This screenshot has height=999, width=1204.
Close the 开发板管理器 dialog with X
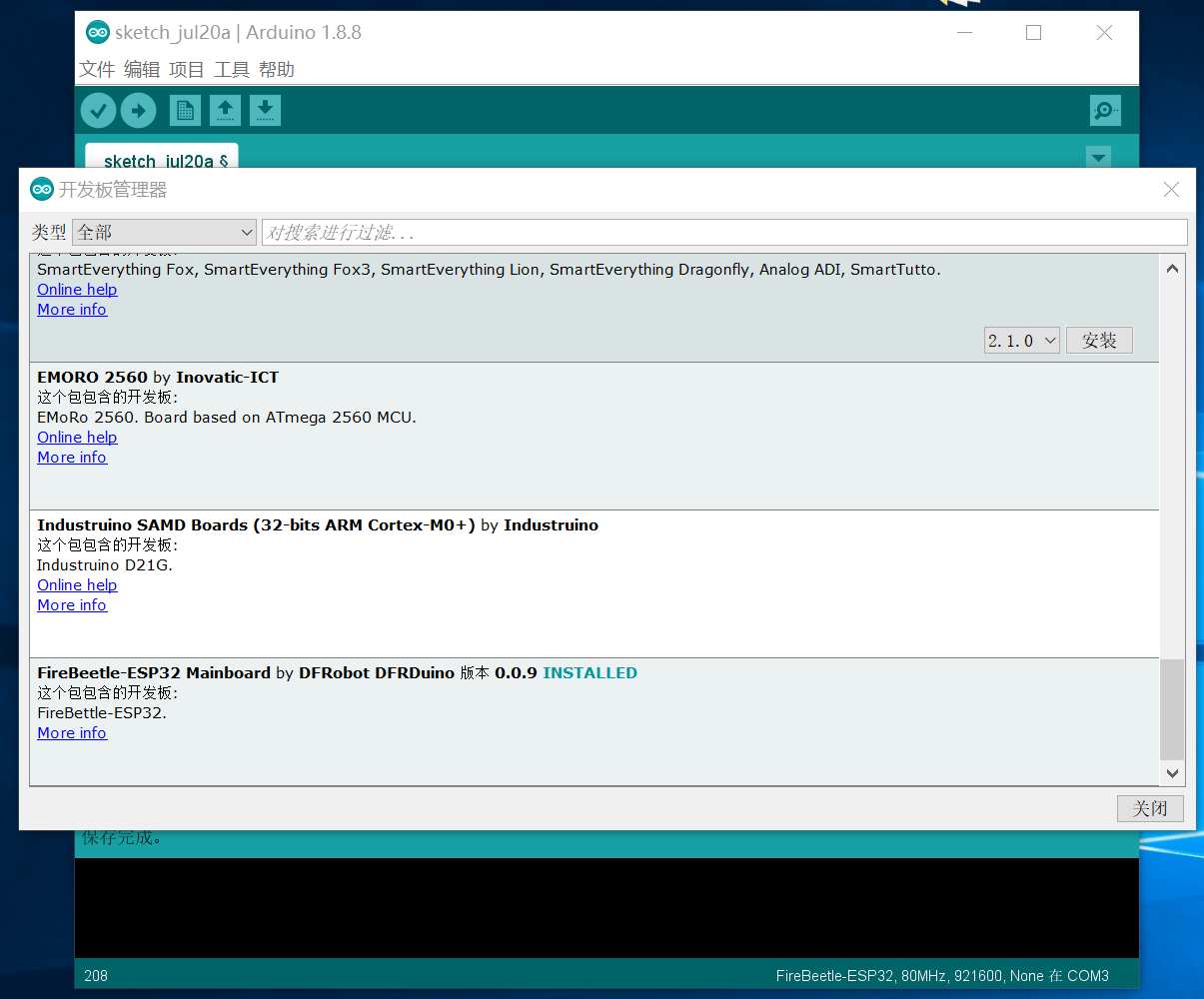[1172, 189]
